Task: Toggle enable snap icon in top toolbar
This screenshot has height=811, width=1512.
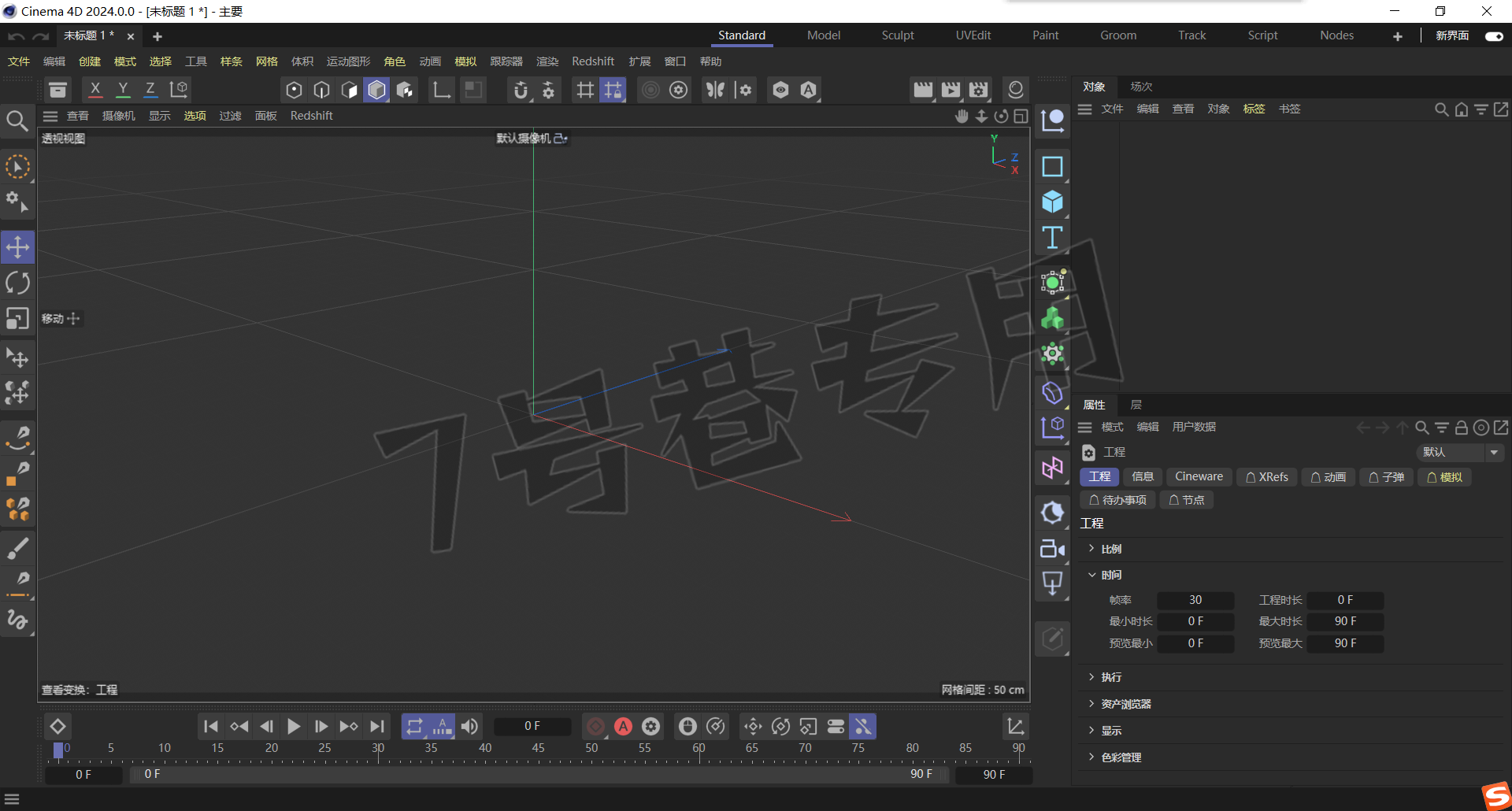Action: point(521,90)
